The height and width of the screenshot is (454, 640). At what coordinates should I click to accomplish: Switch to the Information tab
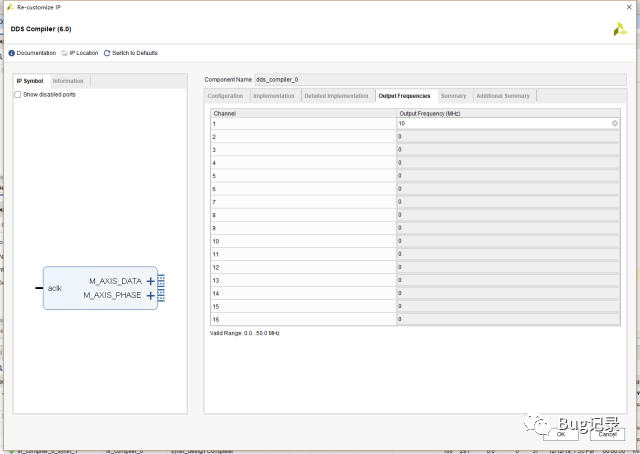click(x=68, y=81)
